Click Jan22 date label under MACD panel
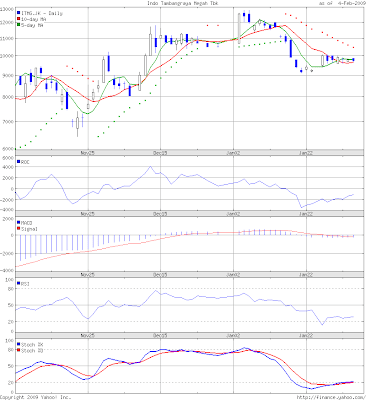Viewport: 366px width, 400px height. pyautogui.click(x=306, y=275)
